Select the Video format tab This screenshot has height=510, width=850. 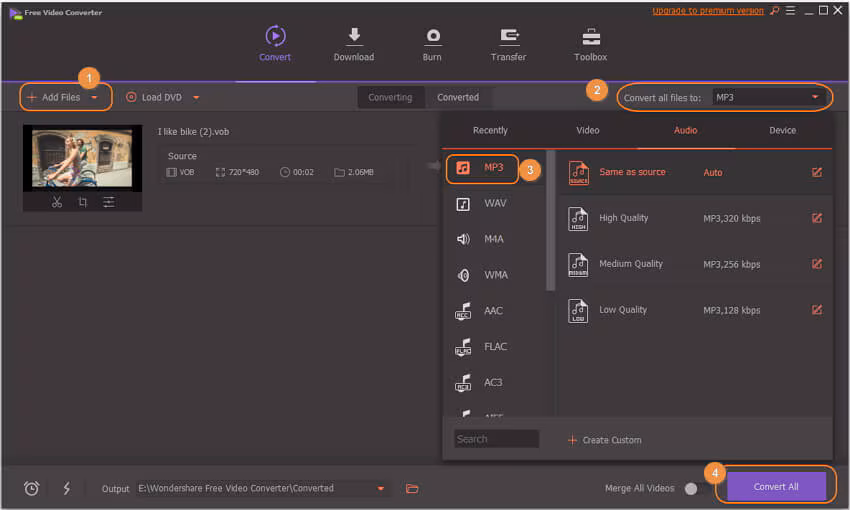588,130
